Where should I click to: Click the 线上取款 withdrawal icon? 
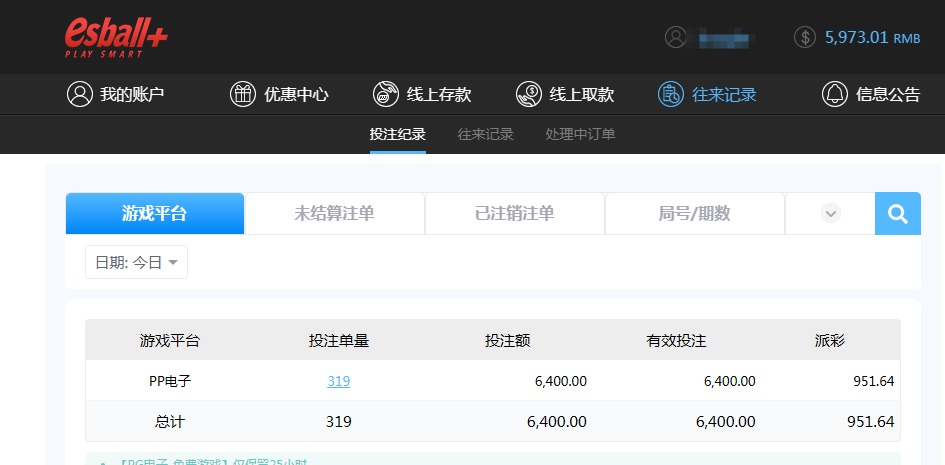pyautogui.click(x=529, y=95)
